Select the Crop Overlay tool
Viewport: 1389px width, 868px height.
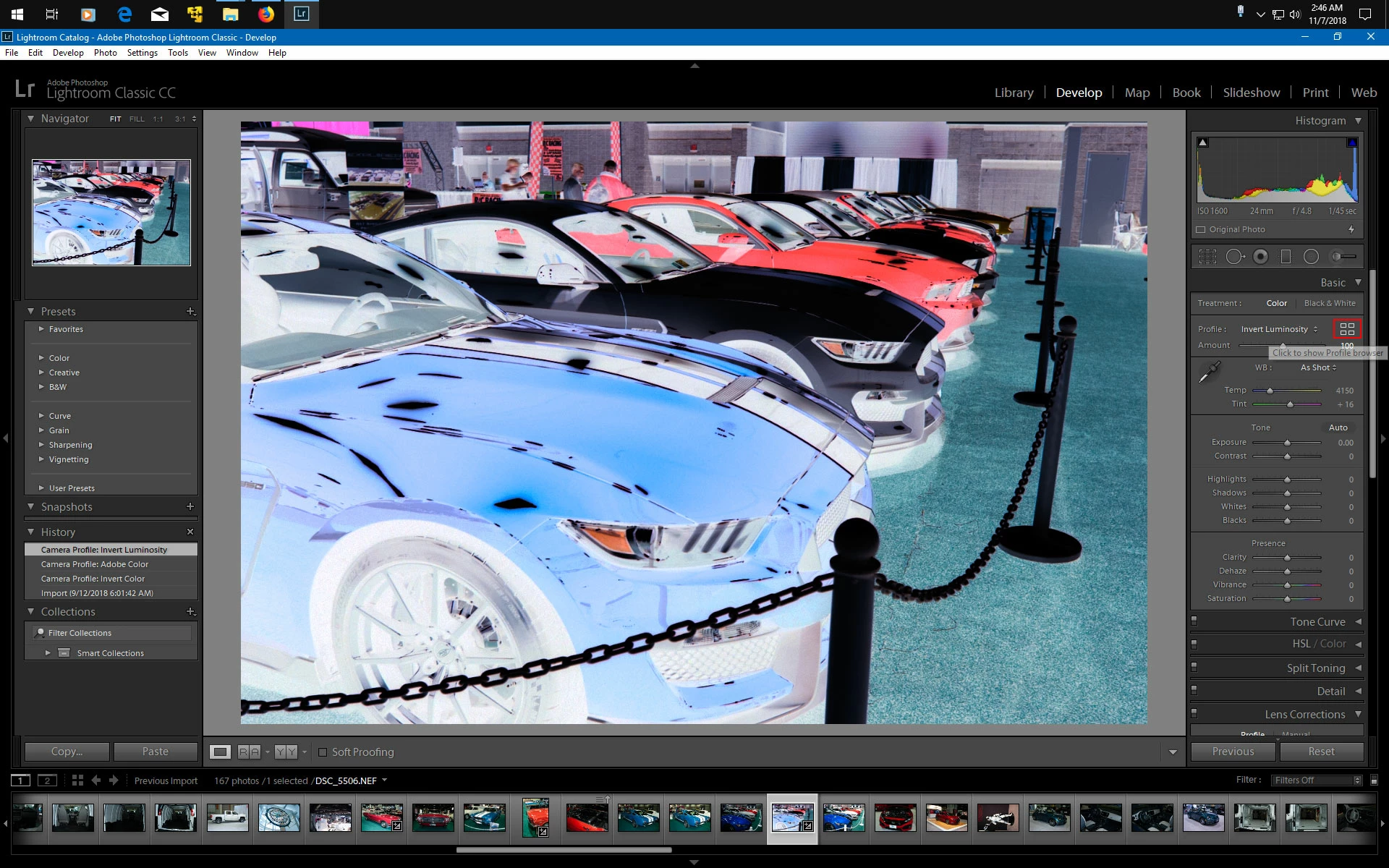(x=1207, y=256)
